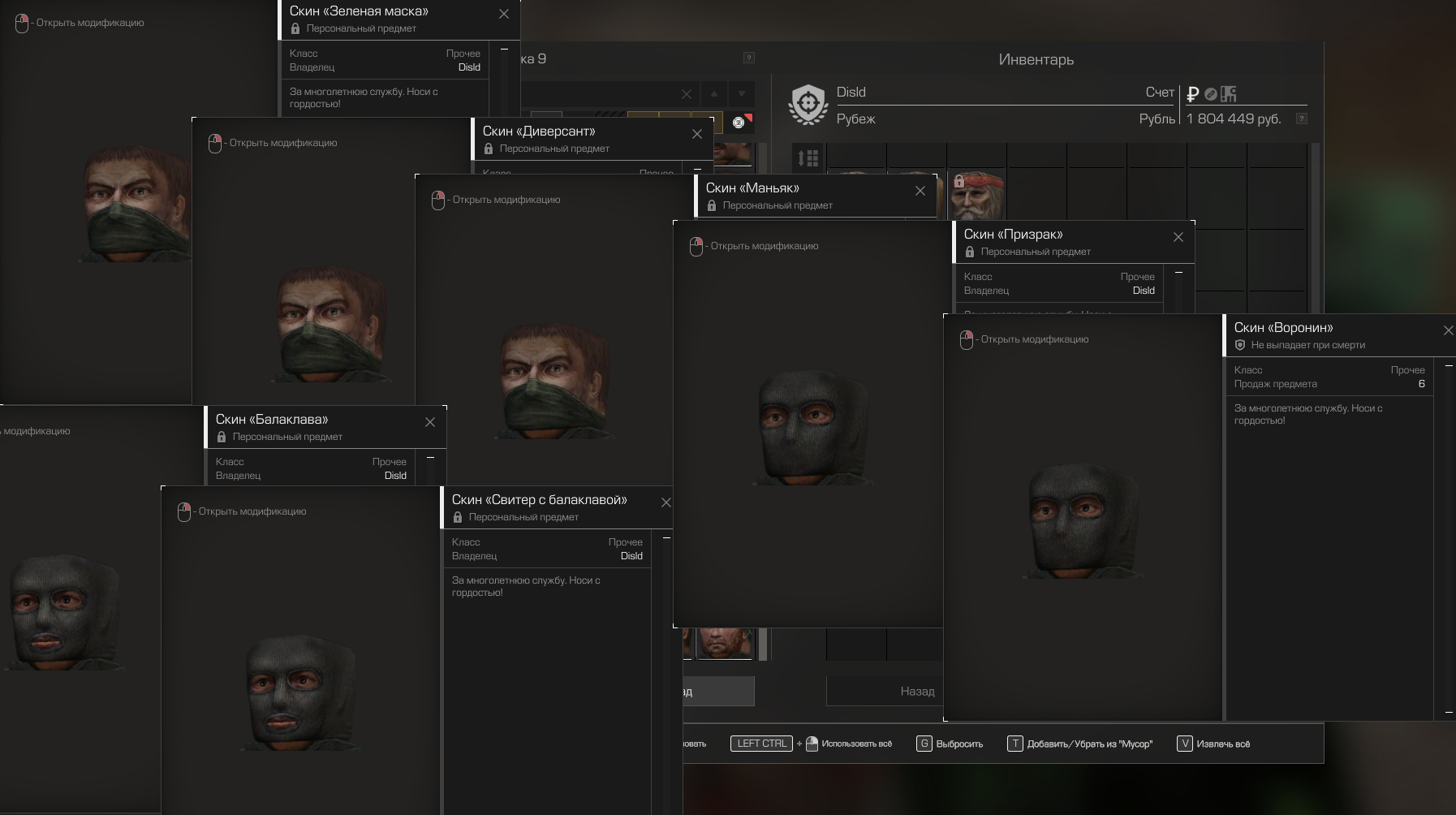Click mouse icon in «Призрак» preview
Screen dimensions: 1456x815
click(696, 247)
